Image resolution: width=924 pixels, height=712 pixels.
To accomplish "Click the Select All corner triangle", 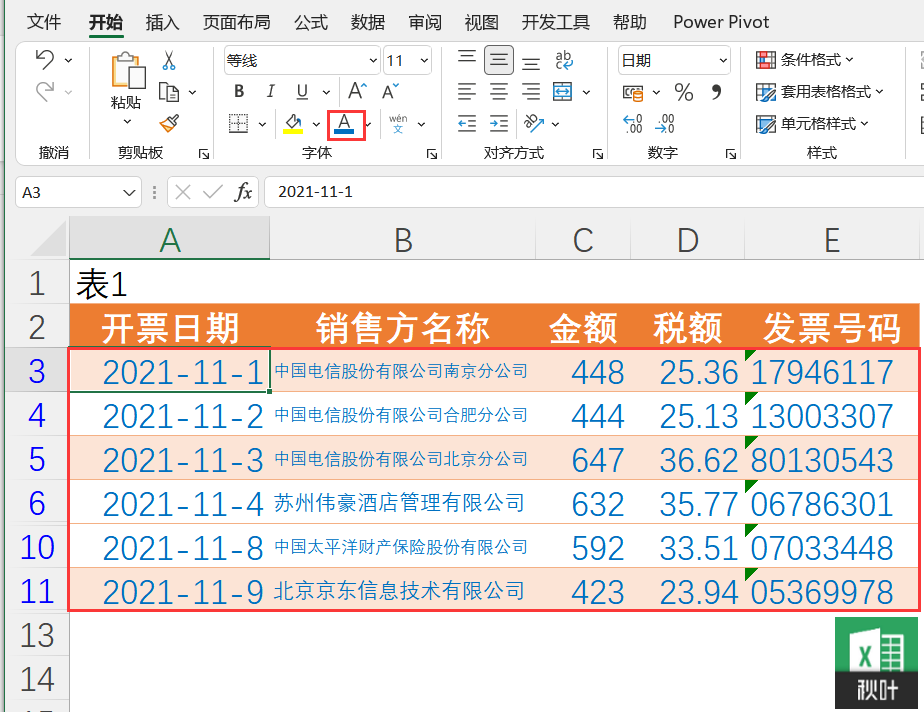I will coord(48,239).
